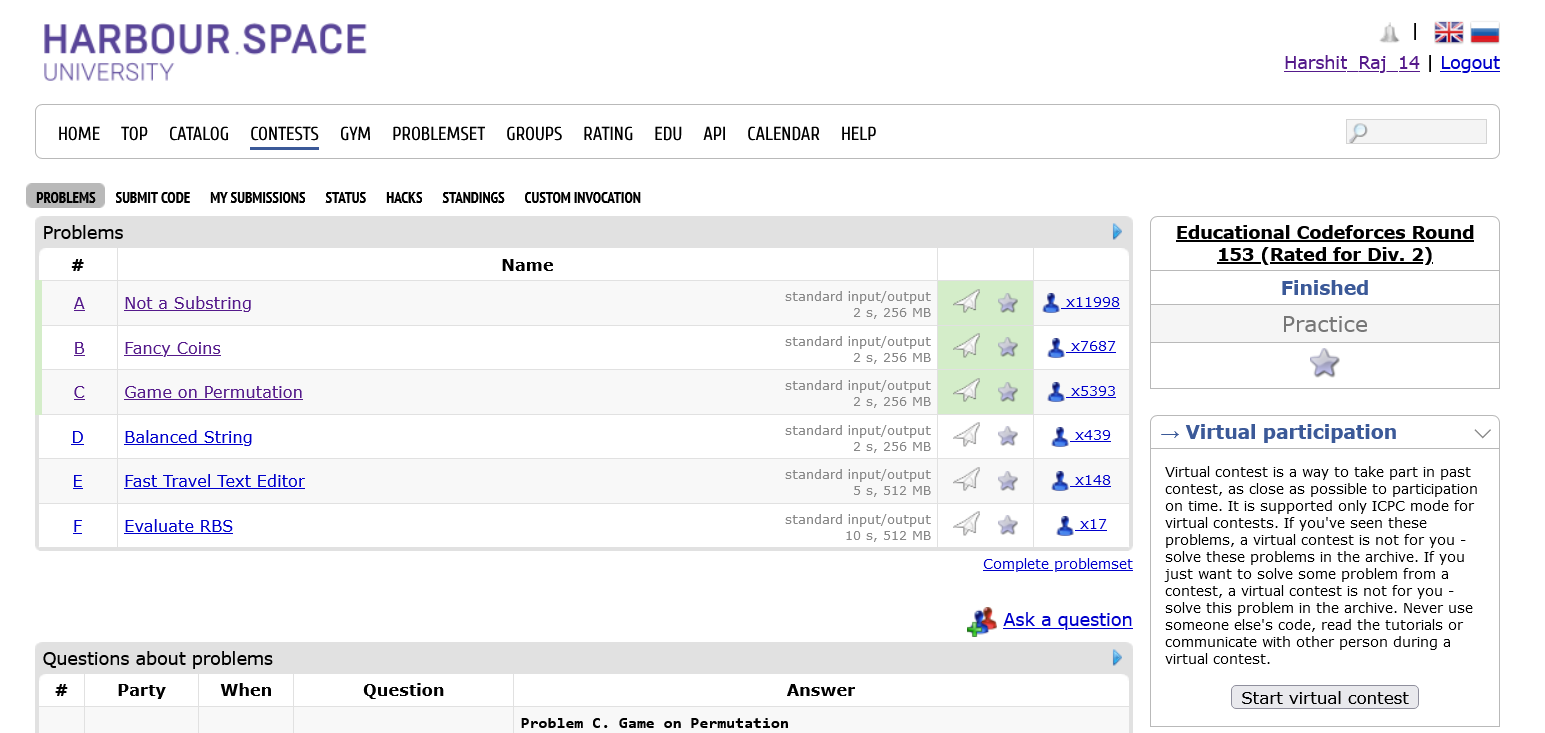The width and height of the screenshot is (1545, 733).
Task: Open the Harshit_Raj_14 profile link
Action: click(x=1352, y=63)
